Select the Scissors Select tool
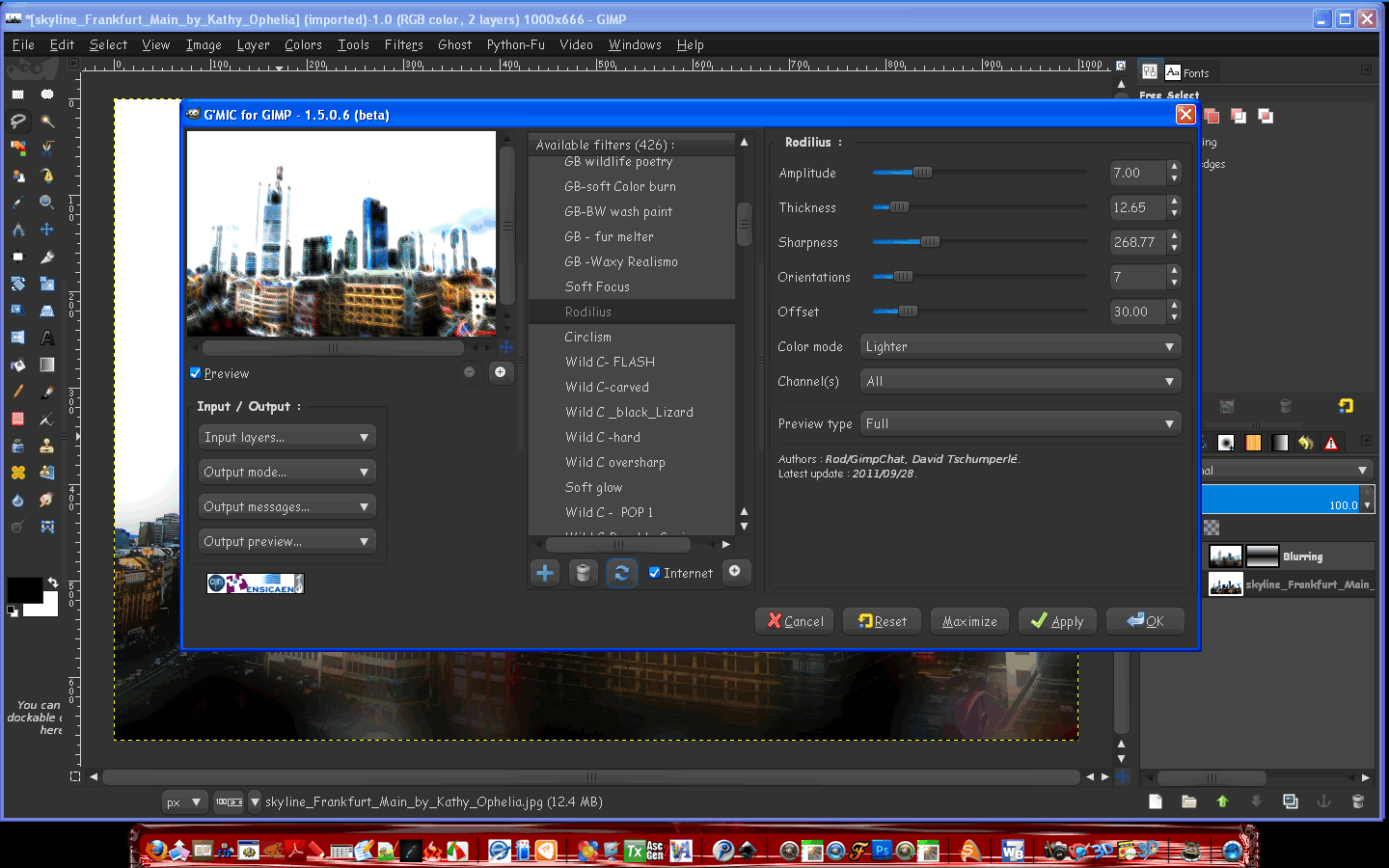The width and height of the screenshot is (1389, 868). click(x=46, y=149)
